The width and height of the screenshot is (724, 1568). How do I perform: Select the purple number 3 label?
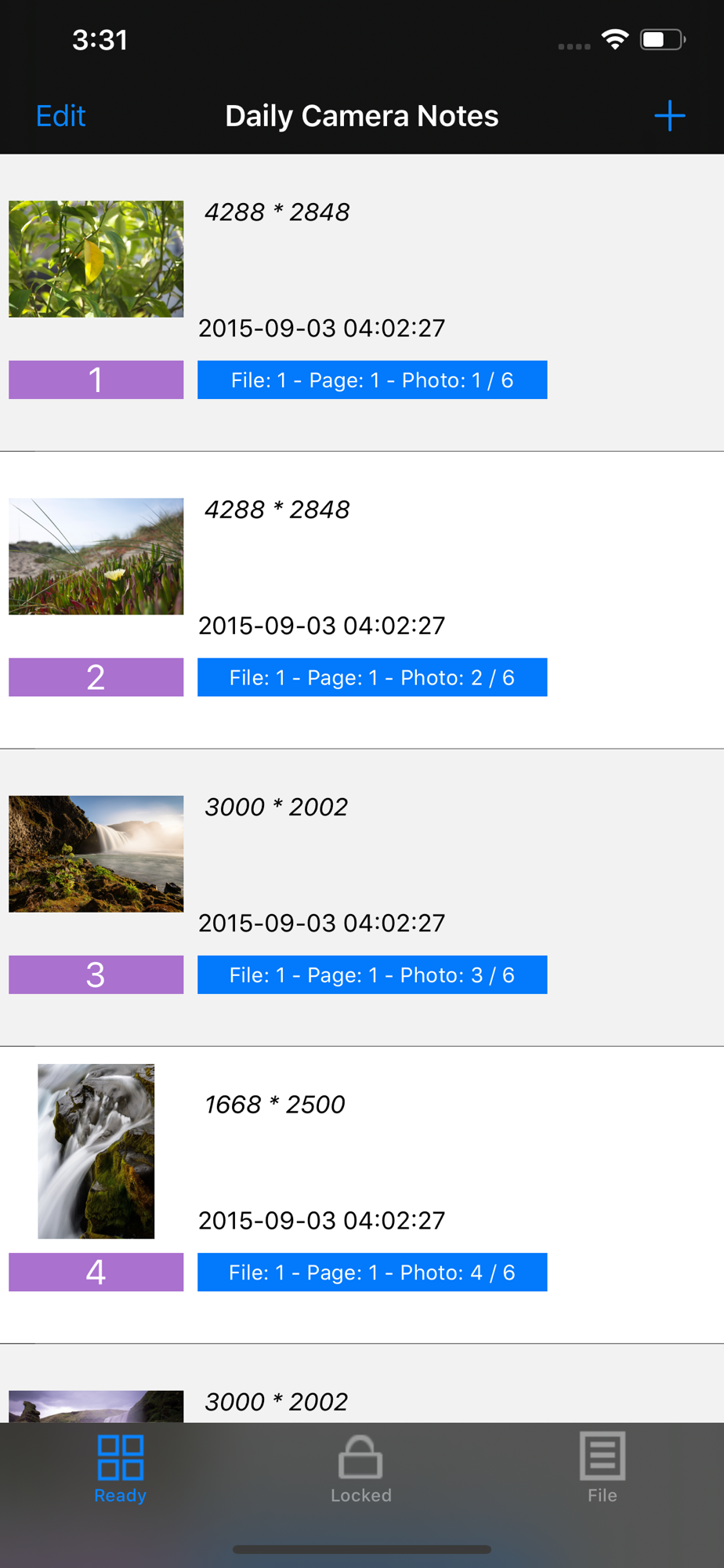96,975
